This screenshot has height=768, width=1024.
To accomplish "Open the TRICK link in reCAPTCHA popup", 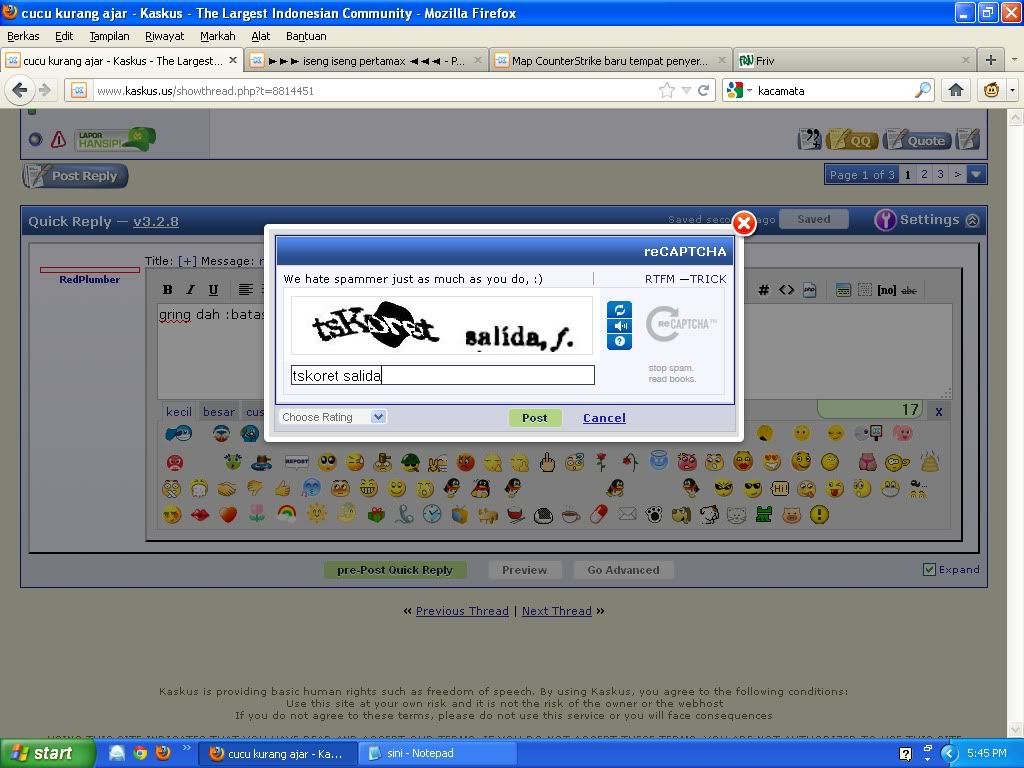I will [708, 279].
